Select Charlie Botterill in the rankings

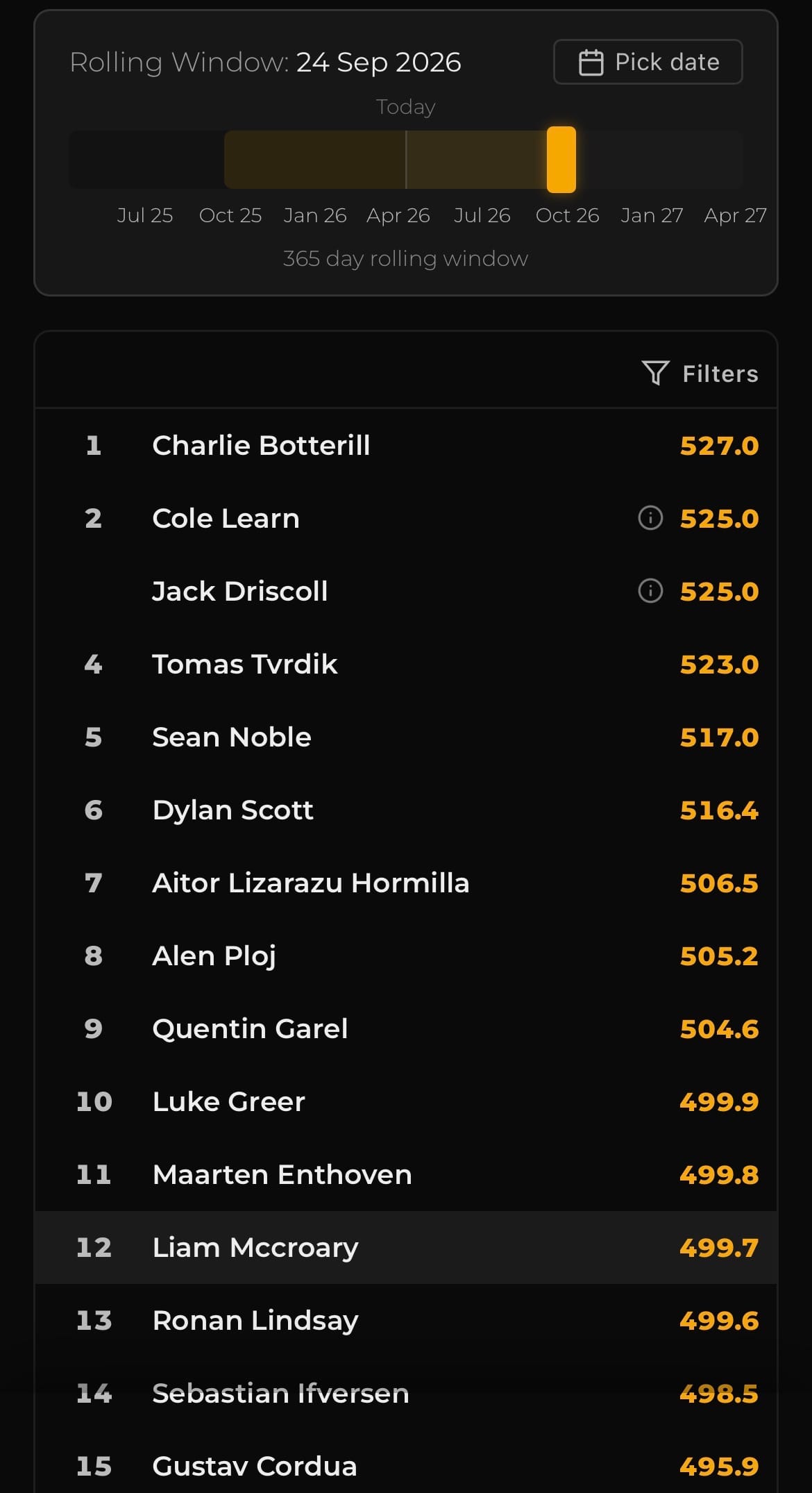pyautogui.click(x=261, y=445)
